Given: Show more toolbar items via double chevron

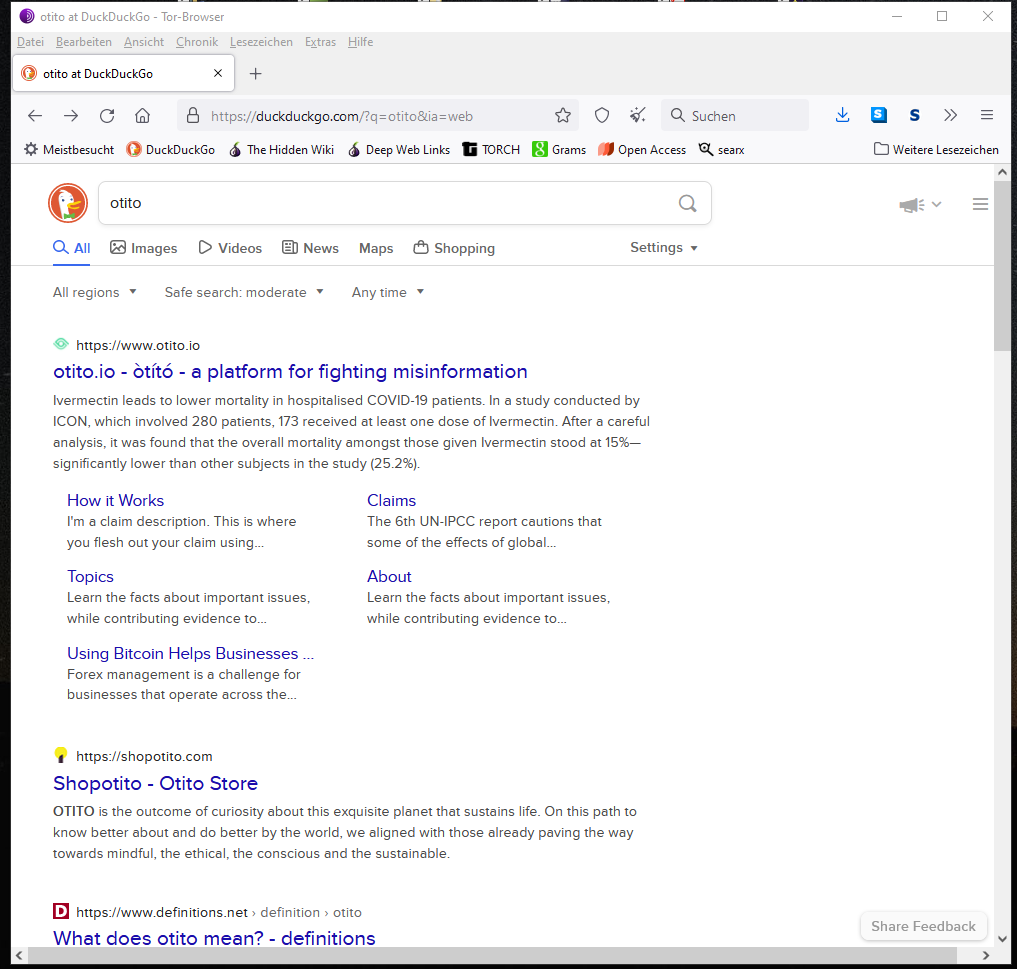Looking at the screenshot, I should pos(951,115).
